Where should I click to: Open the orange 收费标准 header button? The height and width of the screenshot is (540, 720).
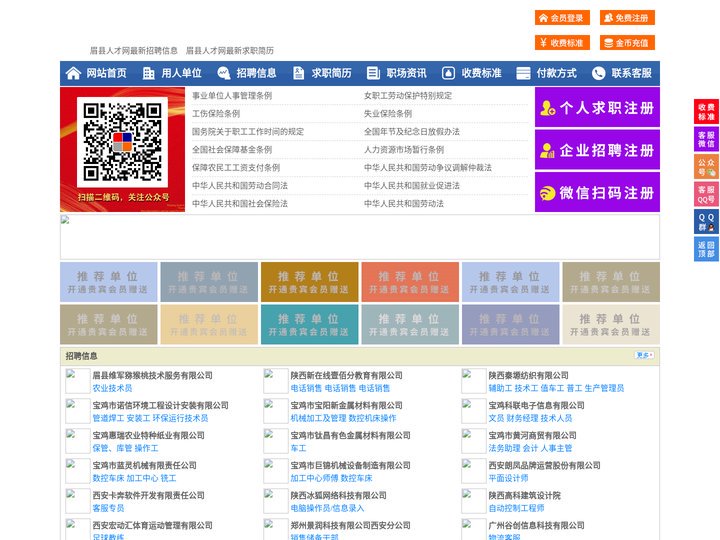pos(562,43)
